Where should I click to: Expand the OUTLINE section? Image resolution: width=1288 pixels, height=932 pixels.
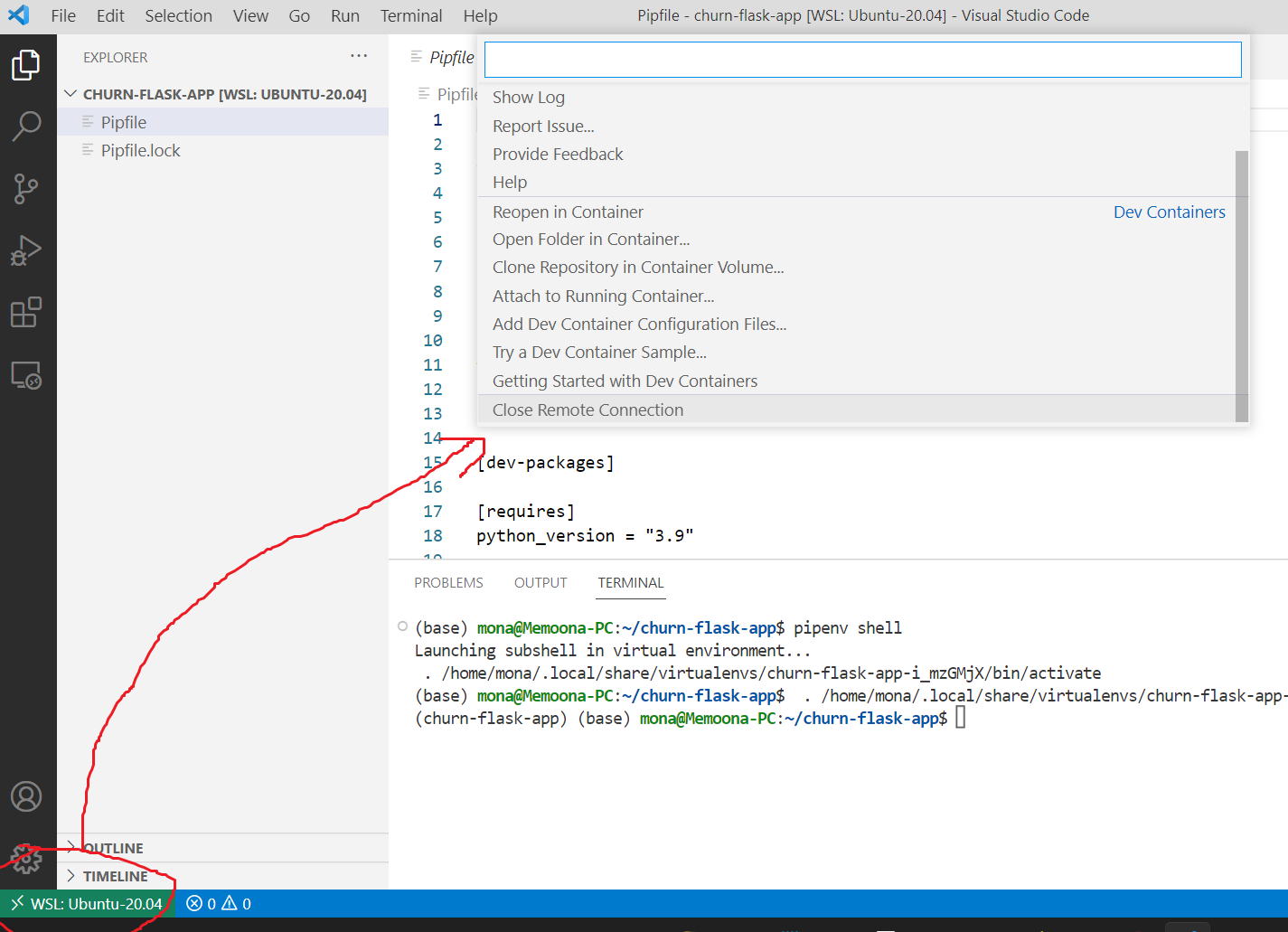(222, 848)
